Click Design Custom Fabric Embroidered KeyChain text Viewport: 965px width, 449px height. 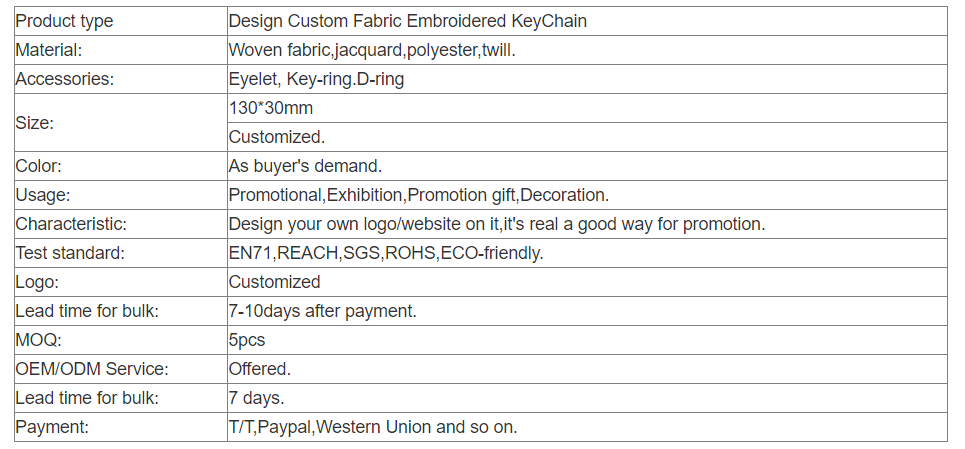[x=407, y=21]
